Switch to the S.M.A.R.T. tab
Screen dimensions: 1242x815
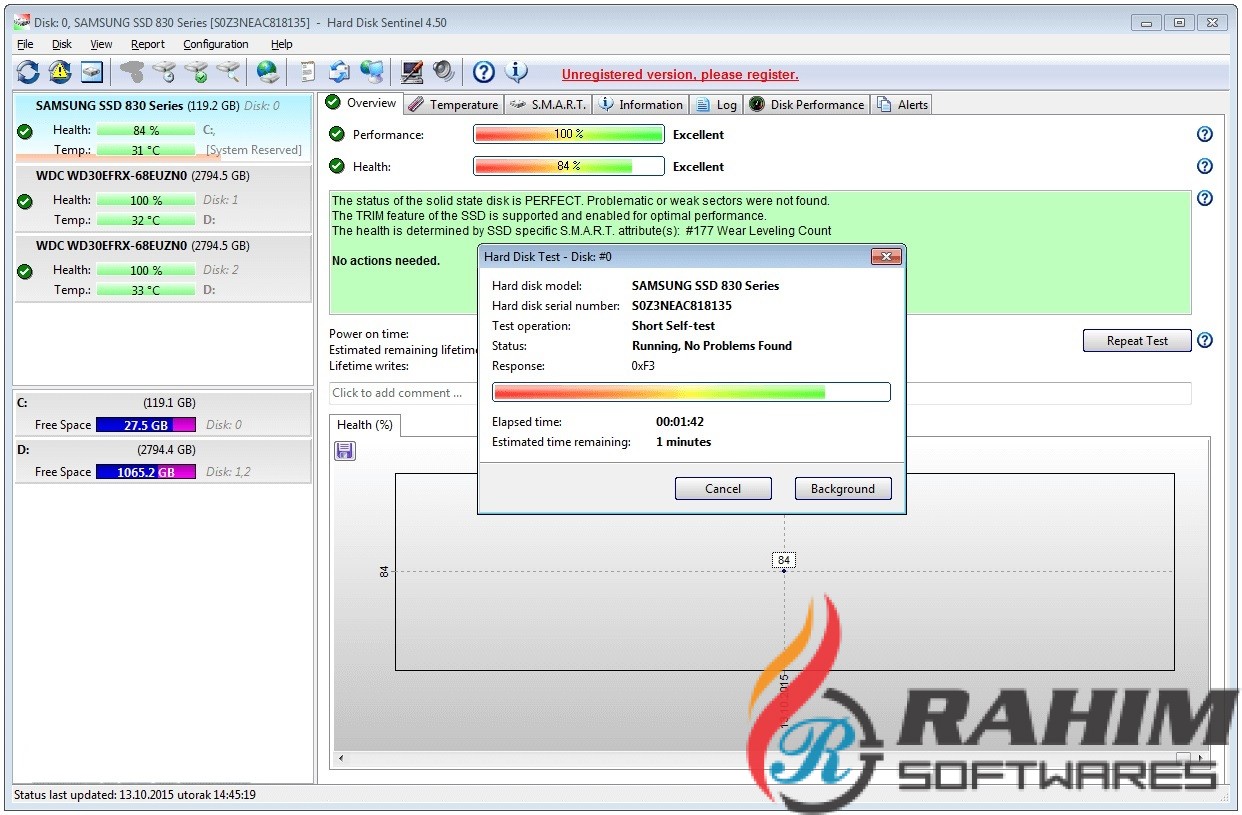(x=548, y=105)
